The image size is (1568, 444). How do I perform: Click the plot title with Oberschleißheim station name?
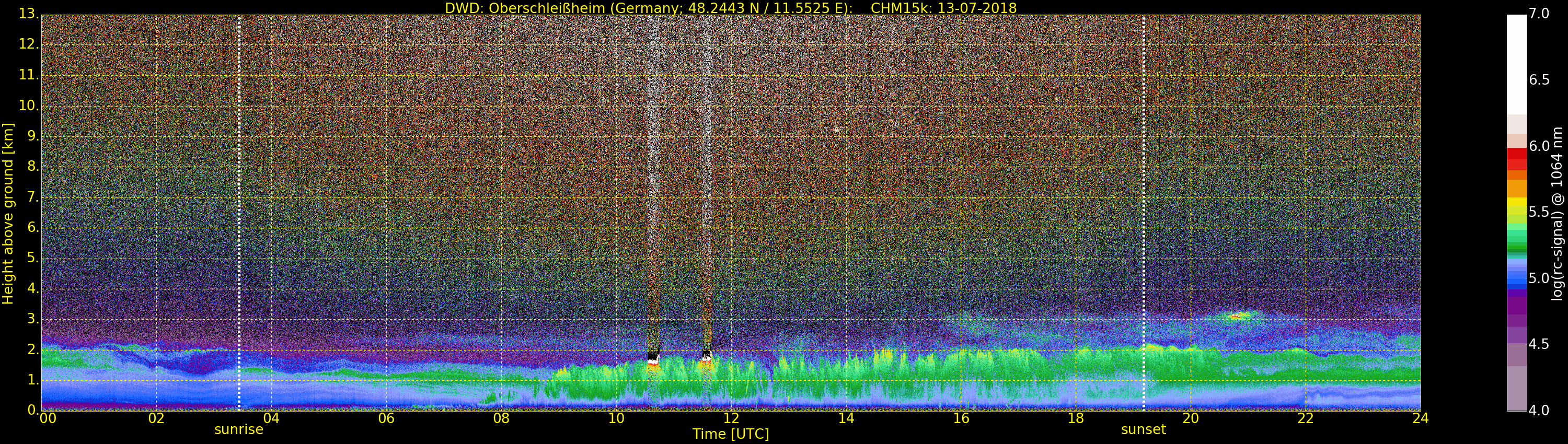[x=731, y=8]
